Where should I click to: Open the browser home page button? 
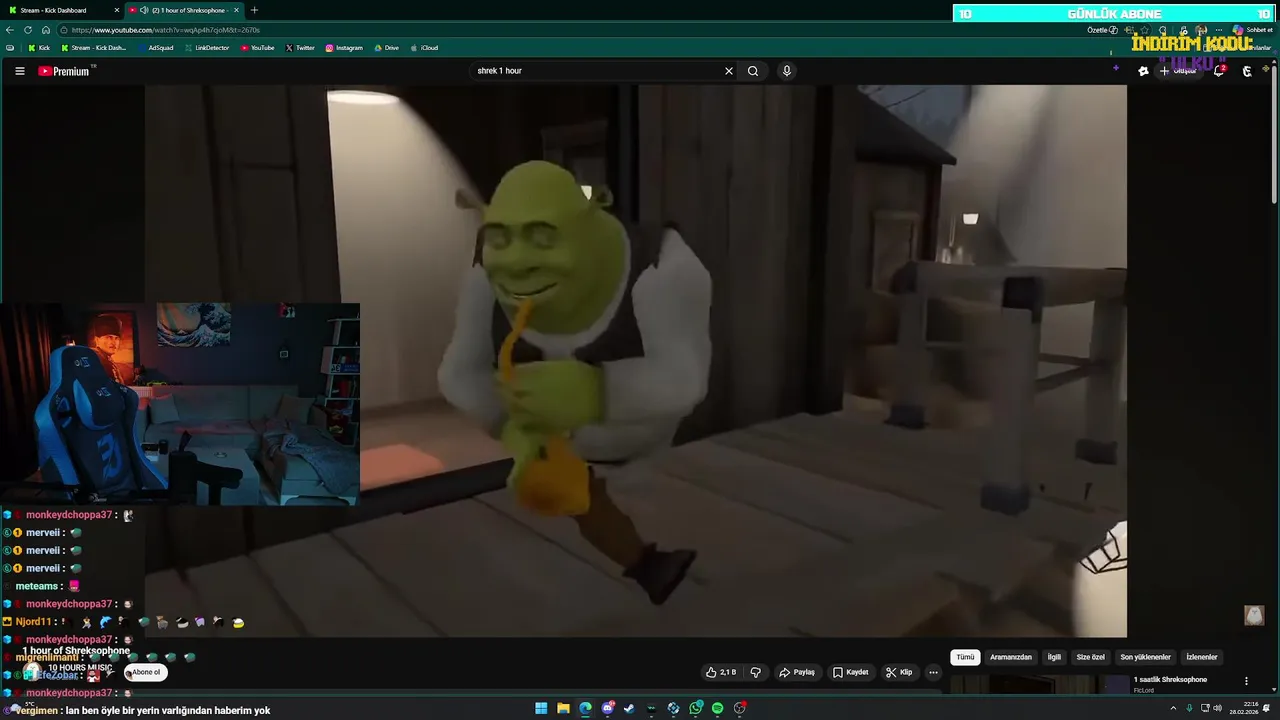[45, 30]
